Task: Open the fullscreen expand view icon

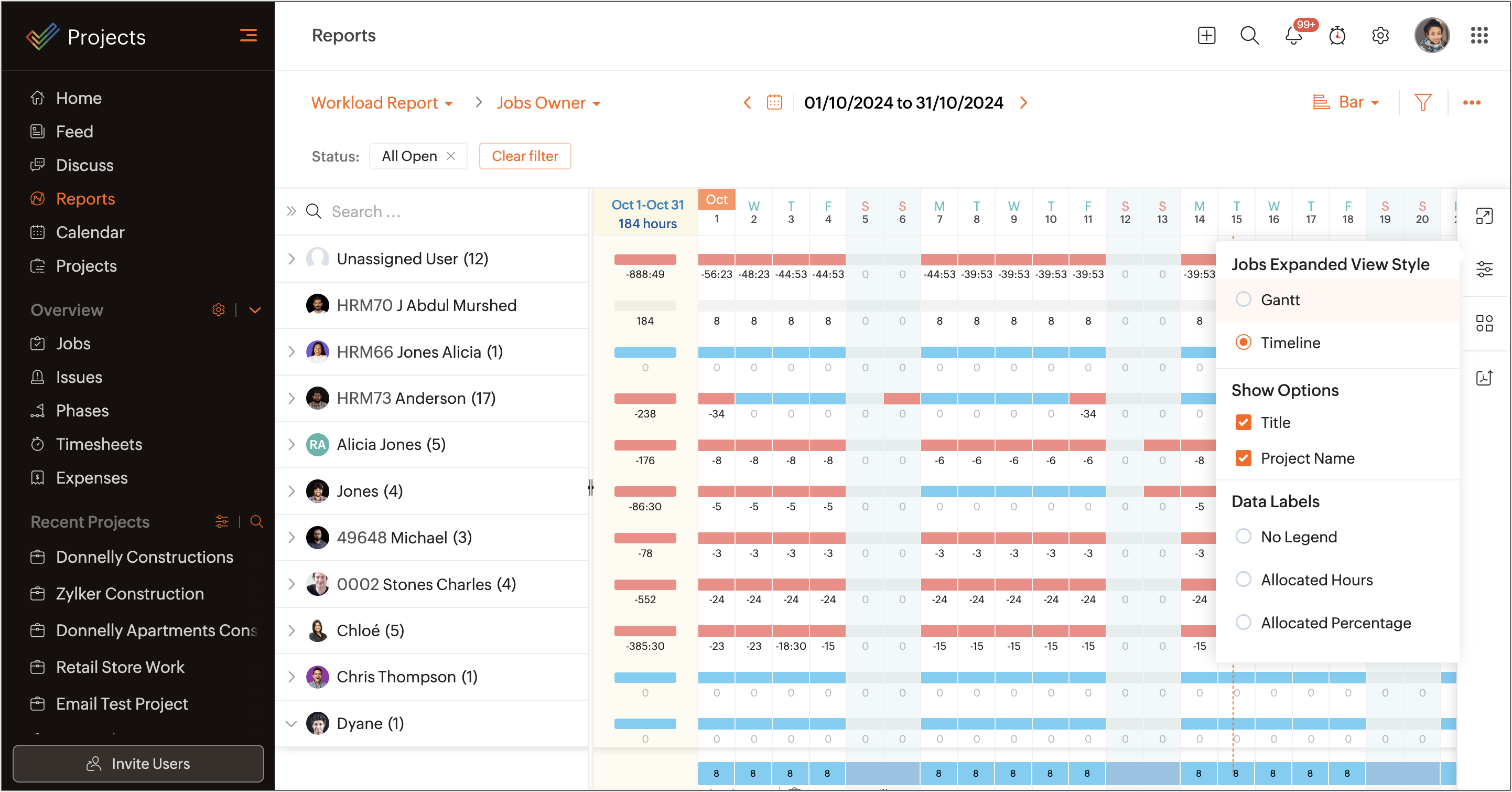Action: click(1484, 216)
